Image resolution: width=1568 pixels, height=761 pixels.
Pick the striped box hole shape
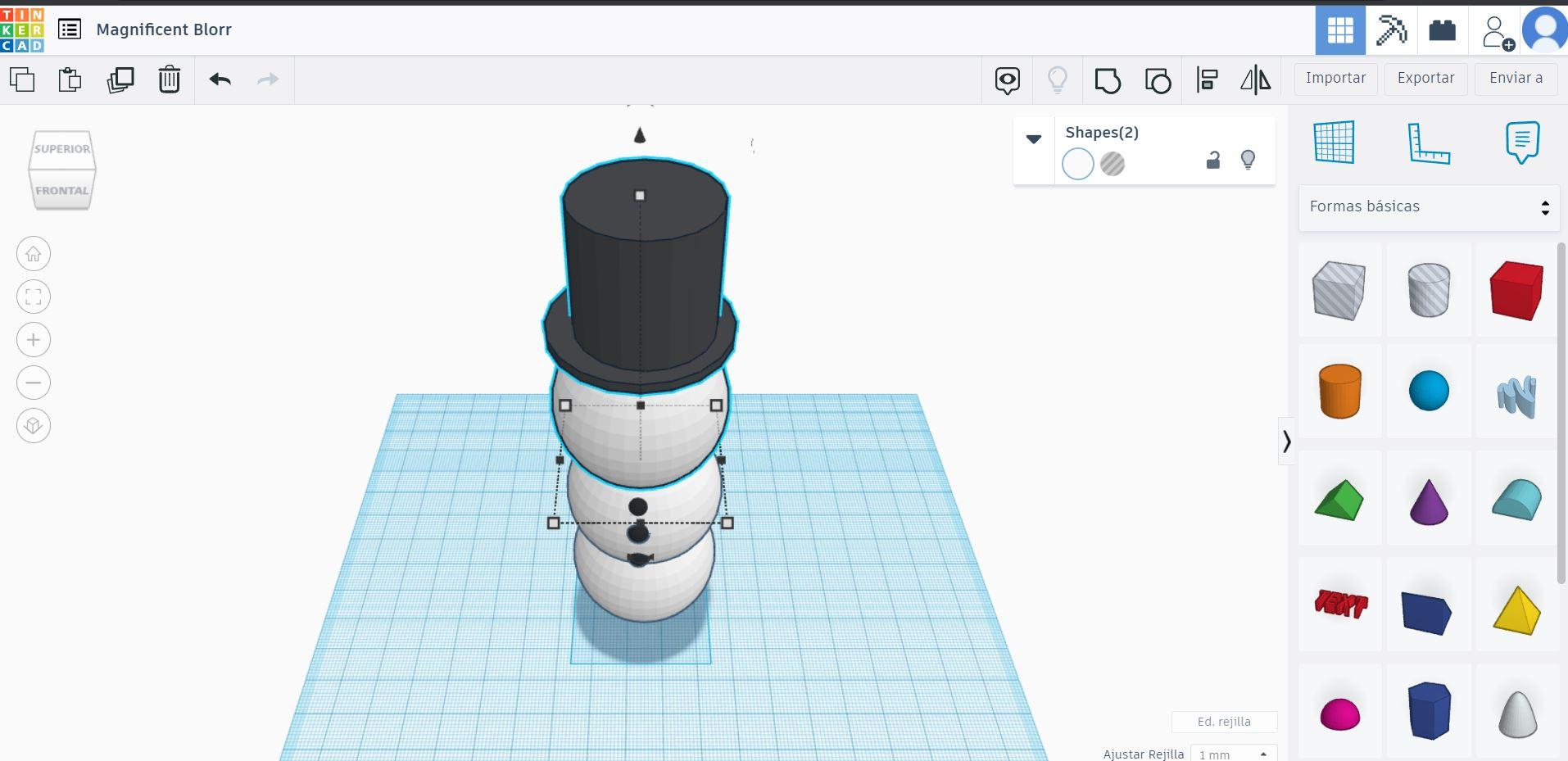click(1339, 290)
